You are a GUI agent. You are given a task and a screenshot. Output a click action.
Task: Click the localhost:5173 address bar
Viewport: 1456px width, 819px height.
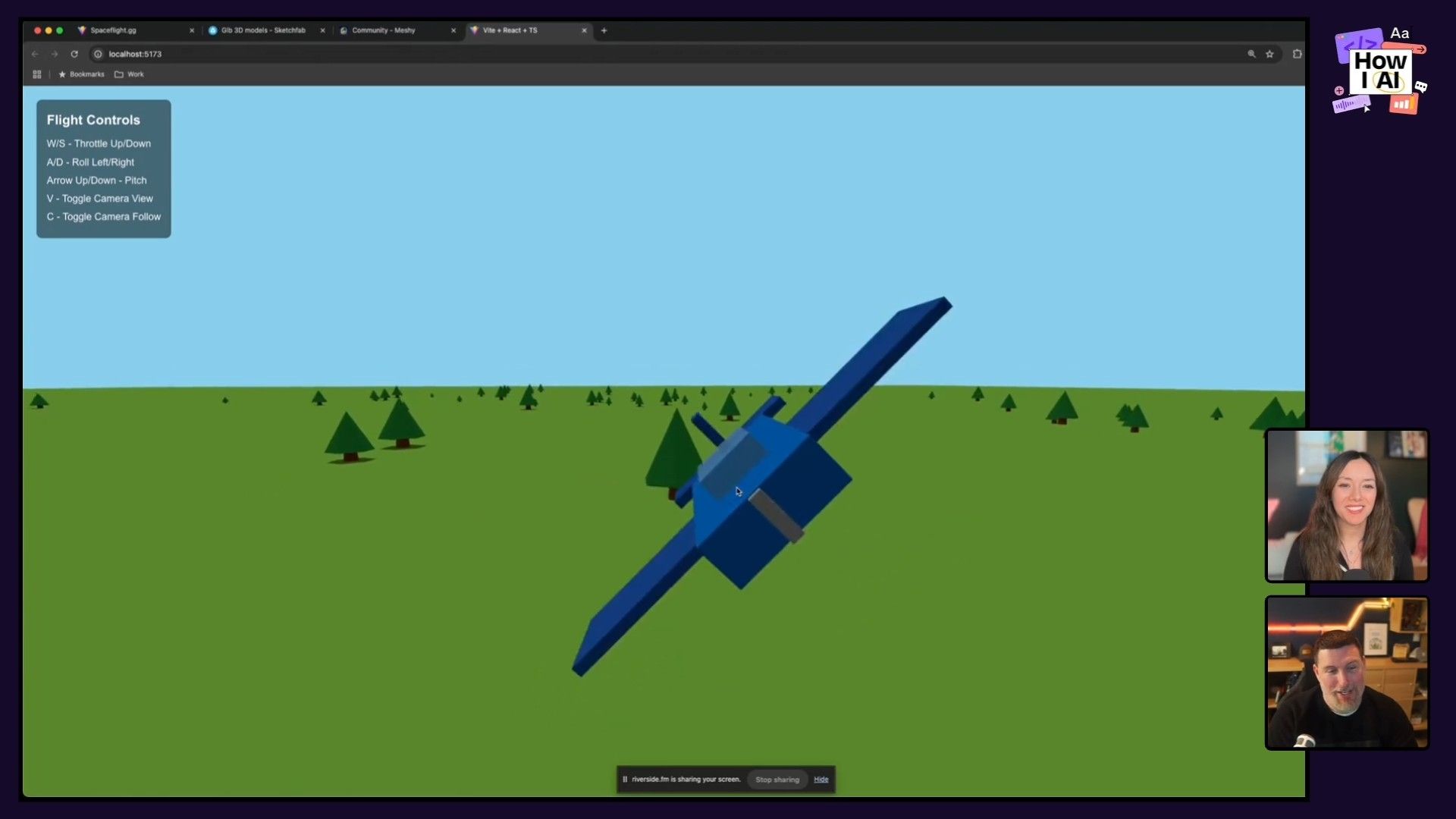667,54
